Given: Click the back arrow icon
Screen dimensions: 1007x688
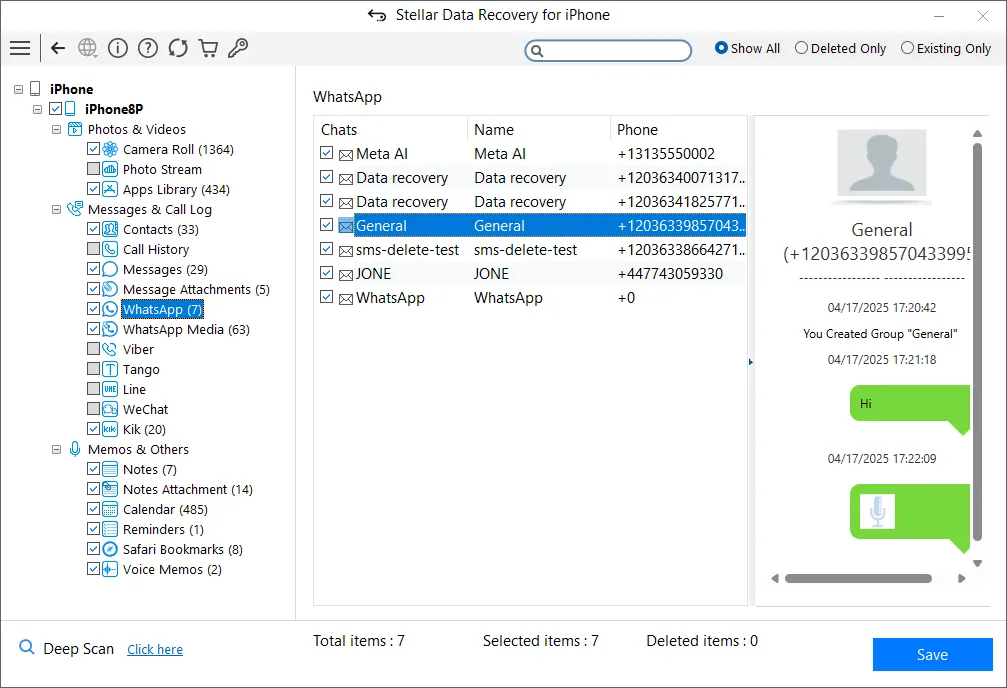Looking at the screenshot, I should 58,48.
